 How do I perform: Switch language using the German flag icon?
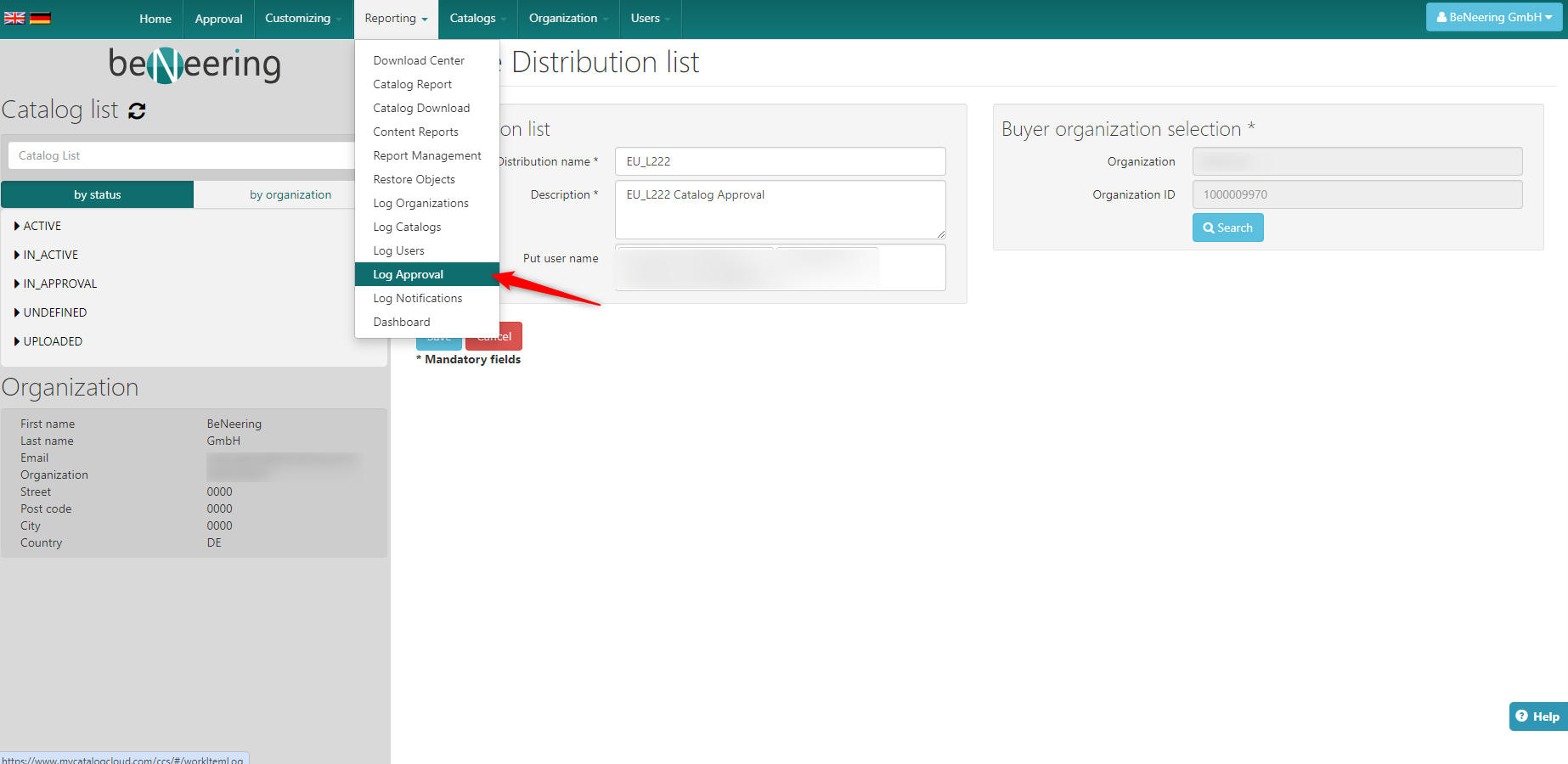[40, 18]
